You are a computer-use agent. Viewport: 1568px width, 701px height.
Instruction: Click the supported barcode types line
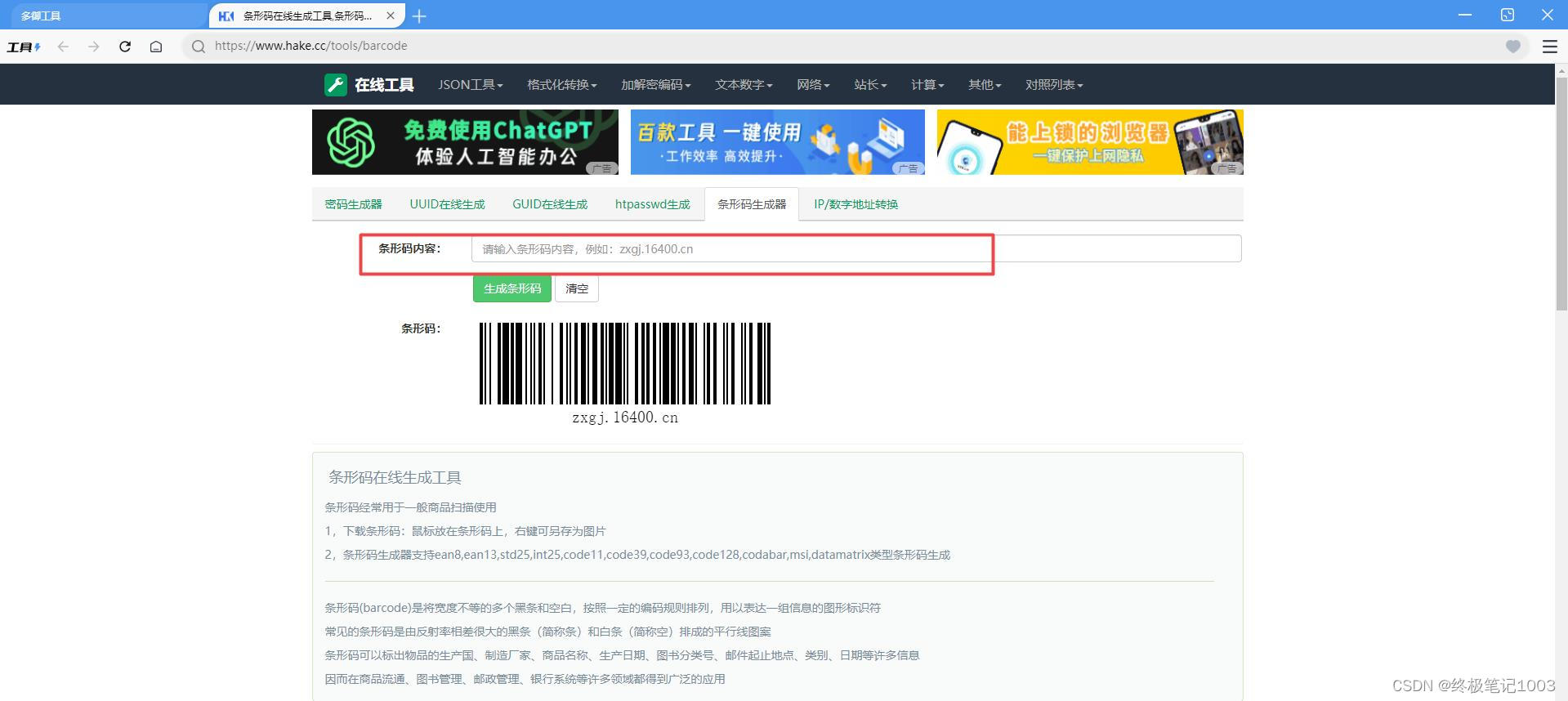click(637, 555)
